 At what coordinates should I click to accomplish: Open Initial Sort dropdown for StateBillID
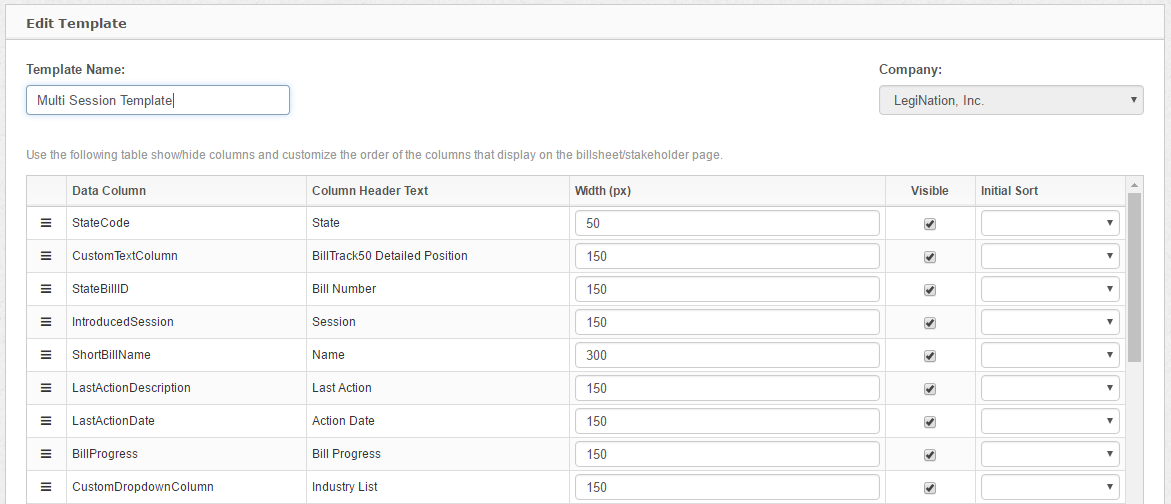point(1050,289)
